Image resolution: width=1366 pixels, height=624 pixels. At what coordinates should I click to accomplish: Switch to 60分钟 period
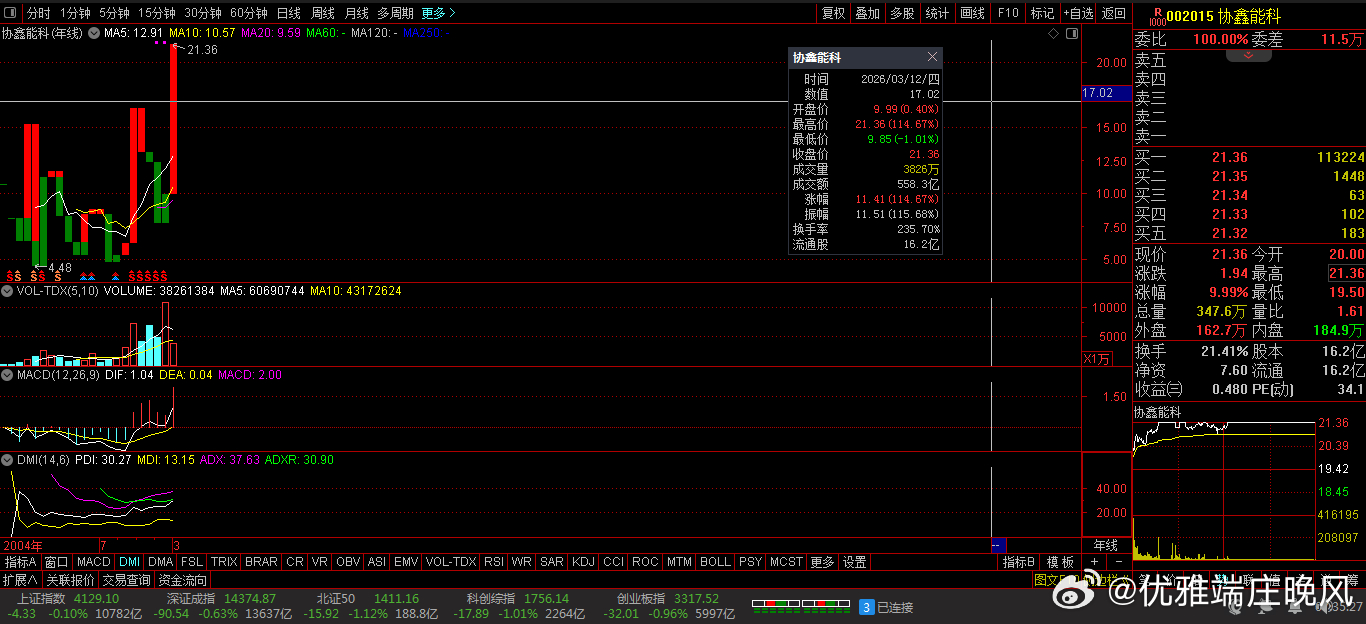coord(249,13)
